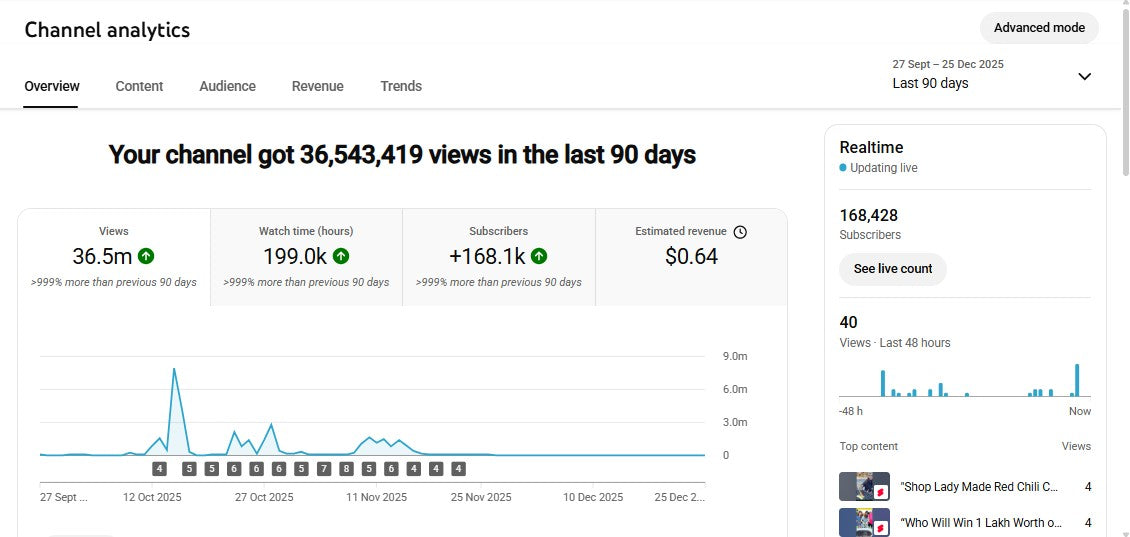Viewport: 1130px width, 537px height.
Task: Click the blue Updating live dot
Action: click(843, 168)
